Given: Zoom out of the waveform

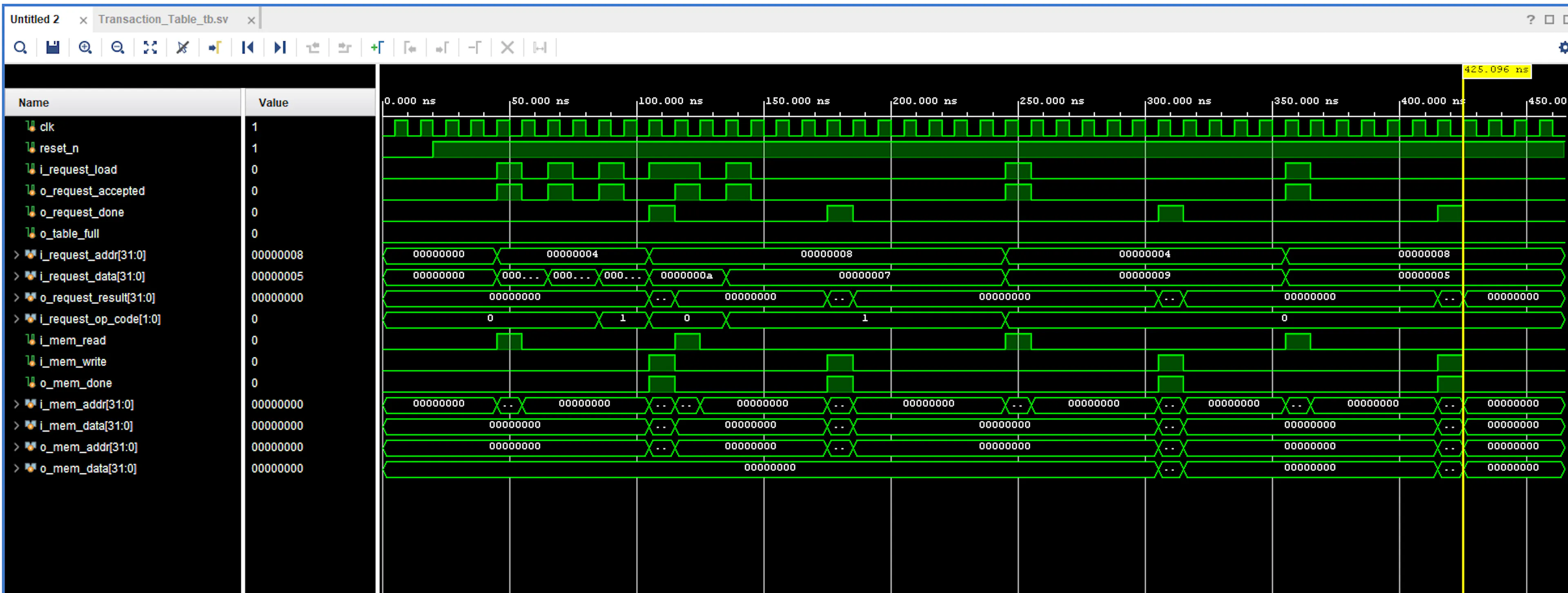Looking at the screenshot, I should point(118,47).
